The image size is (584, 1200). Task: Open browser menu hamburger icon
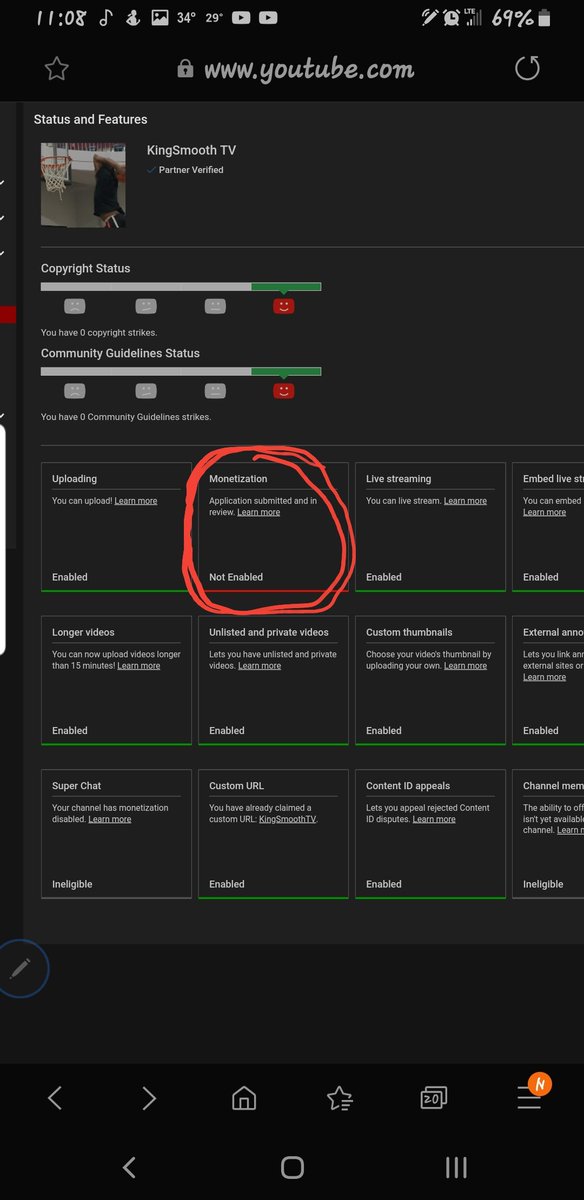[529, 1098]
